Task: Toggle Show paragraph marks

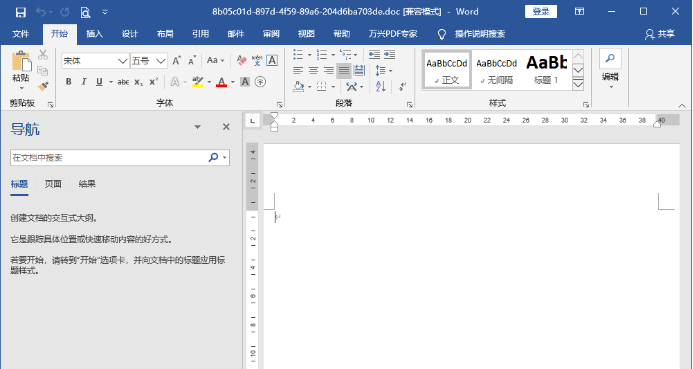Action: point(402,86)
